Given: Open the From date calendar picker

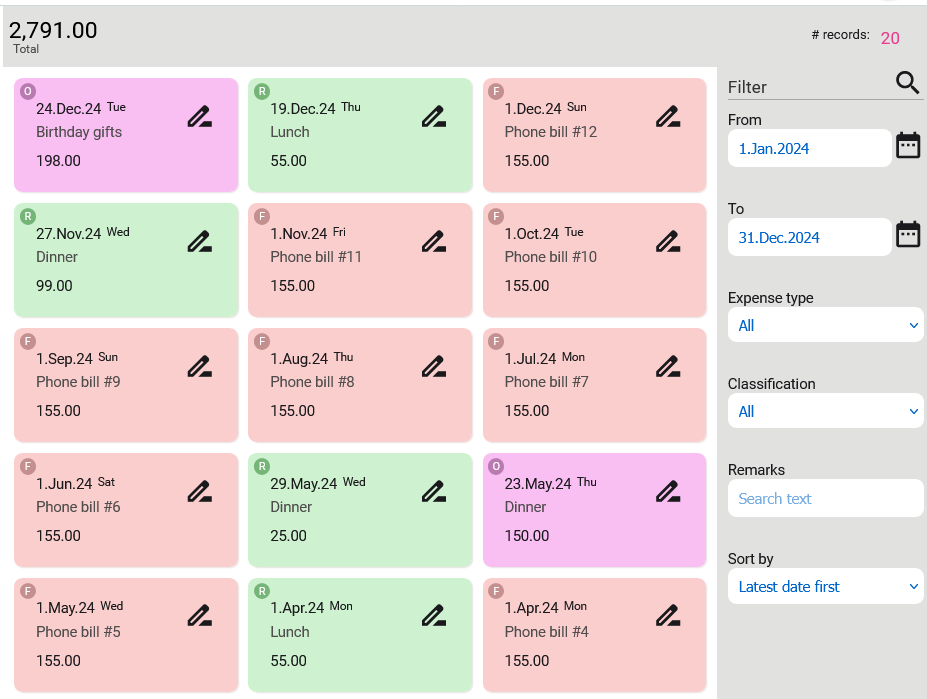Looking at the screenshot, I should tap(907, 144).
